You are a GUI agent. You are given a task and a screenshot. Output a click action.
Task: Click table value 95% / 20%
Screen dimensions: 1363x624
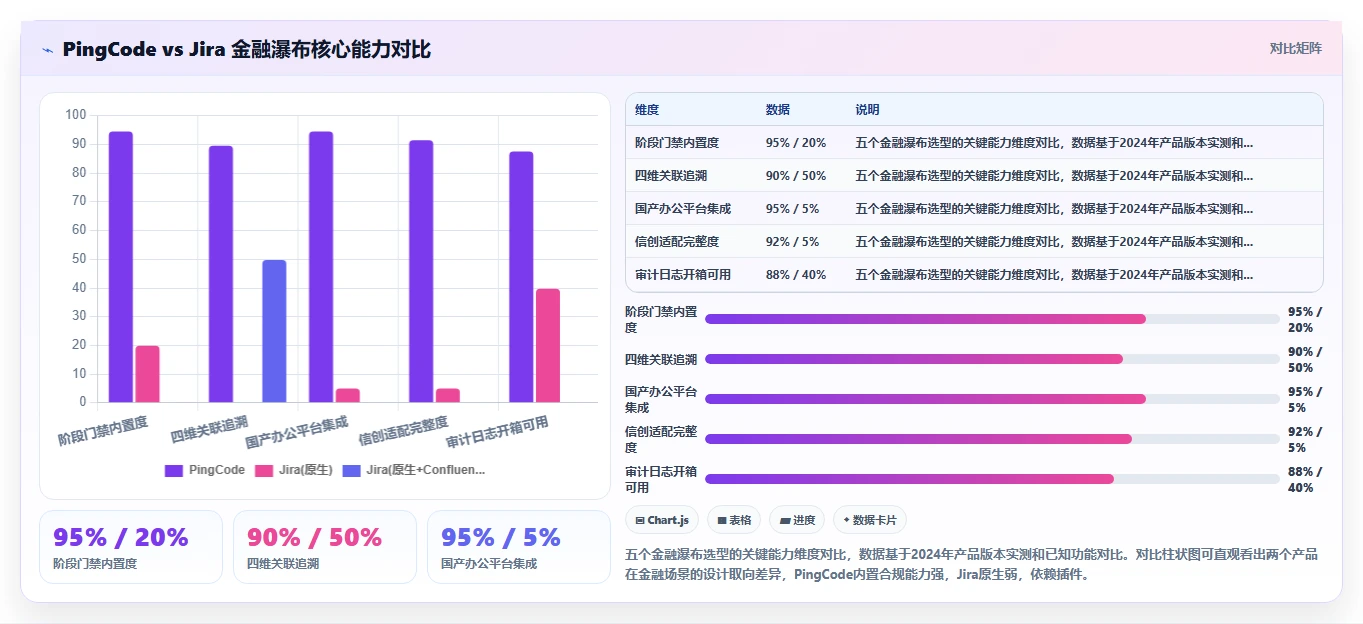pyautogui.click(x=796, y=143)
